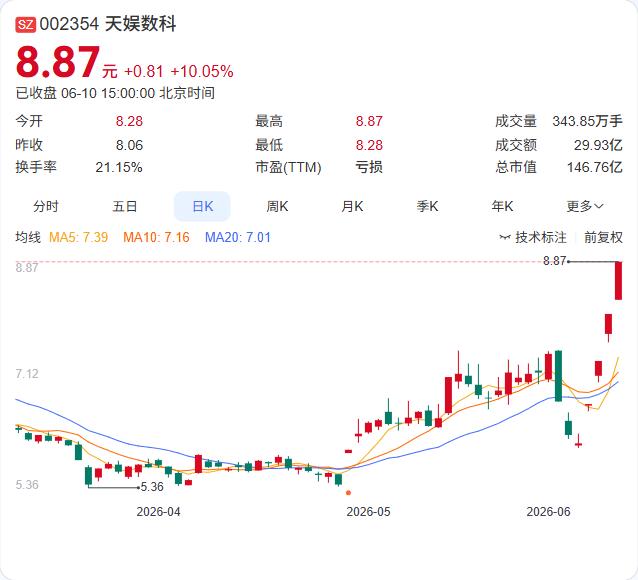638x580 pixels.
Task: Click the orange dot marker below the chart
Action: click(348, 493)
